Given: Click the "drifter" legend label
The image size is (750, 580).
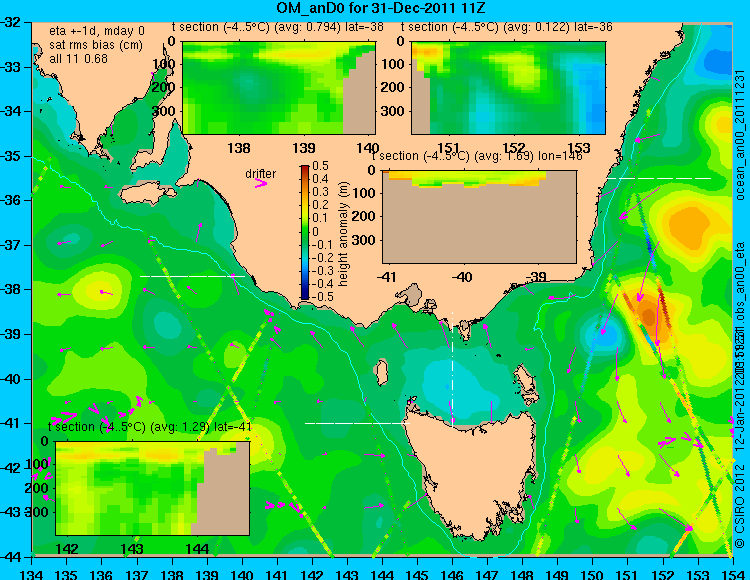Looking at the screenshot, I should tap(261, 174).
